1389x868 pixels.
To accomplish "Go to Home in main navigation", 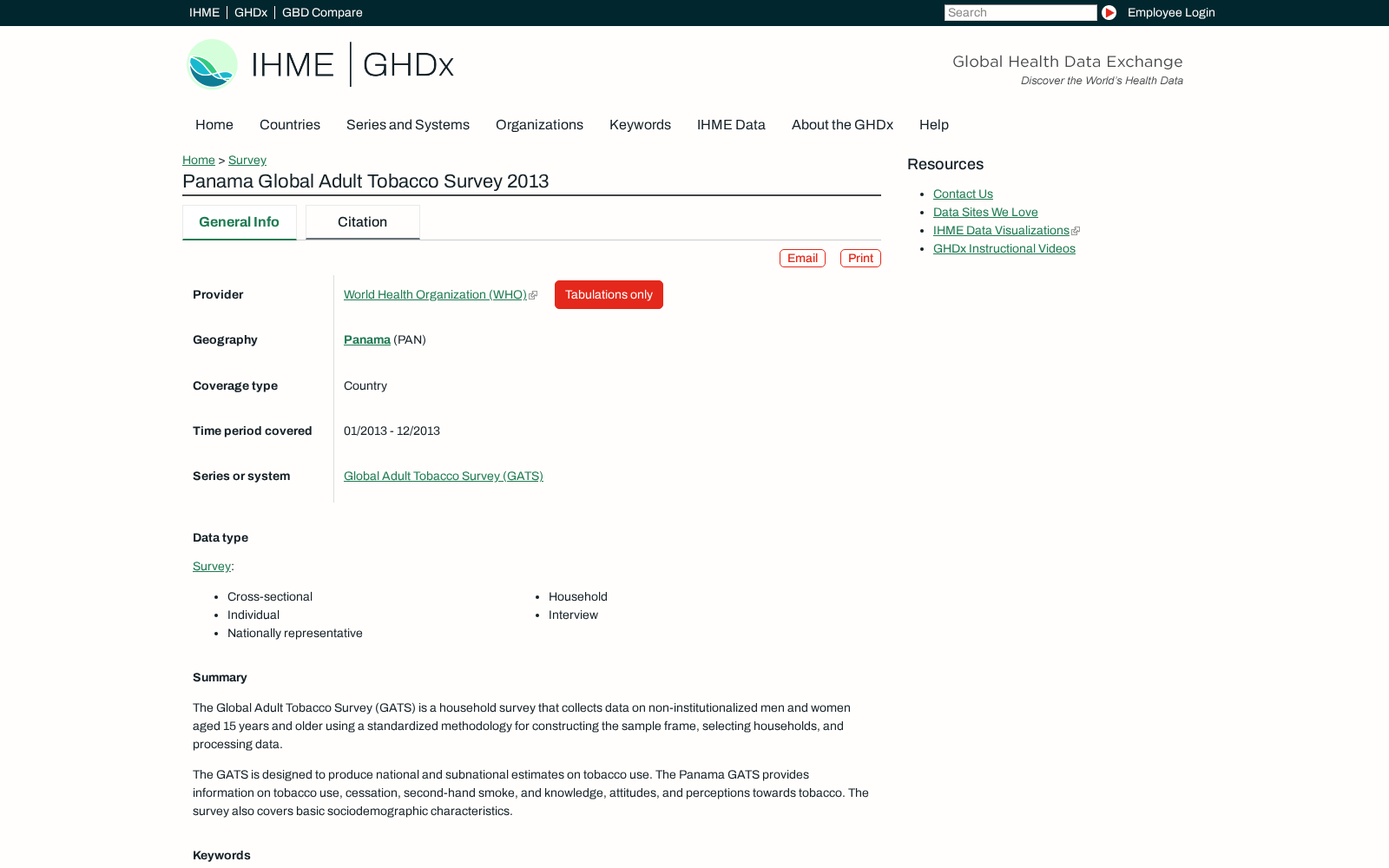I will [214, 125].
